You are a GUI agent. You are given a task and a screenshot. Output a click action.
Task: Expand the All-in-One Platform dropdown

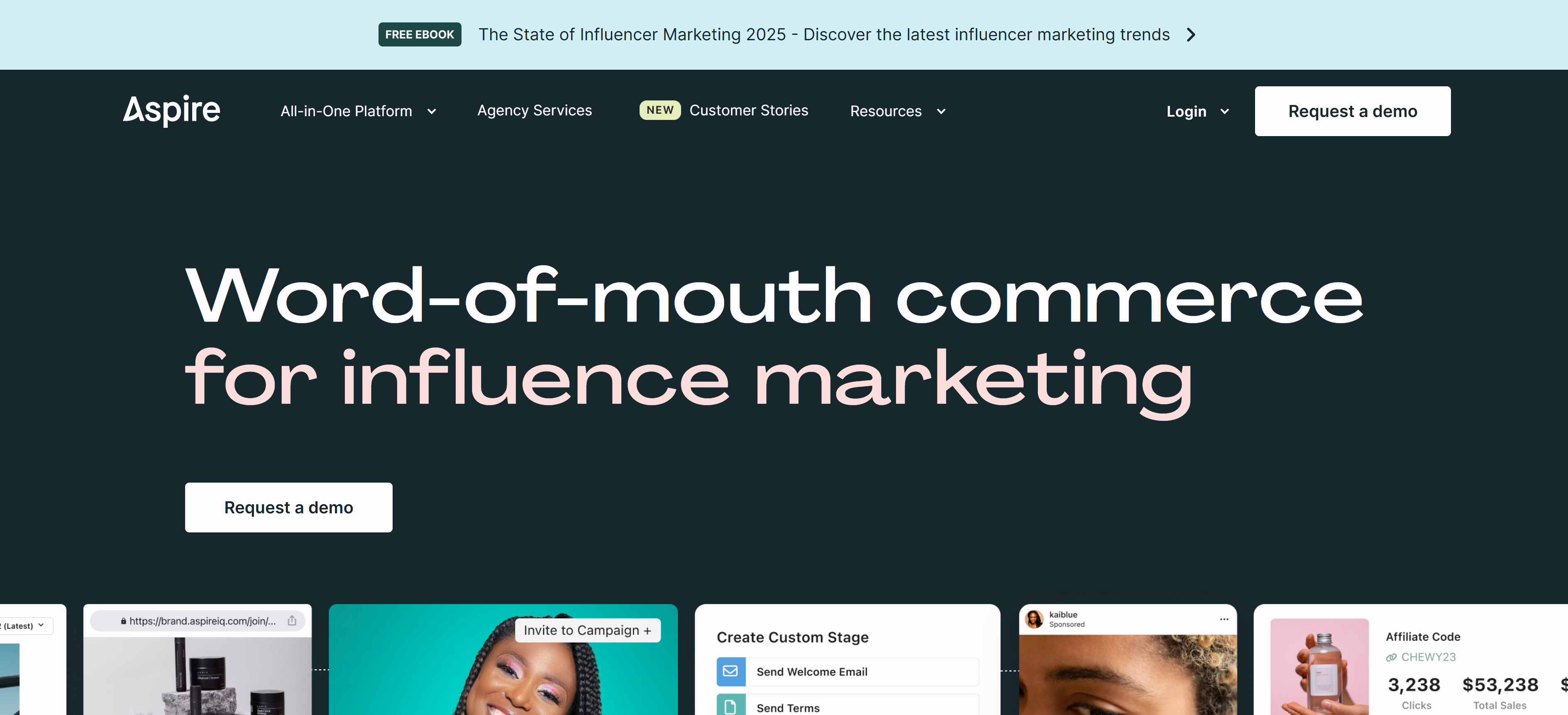click(358, 111)
